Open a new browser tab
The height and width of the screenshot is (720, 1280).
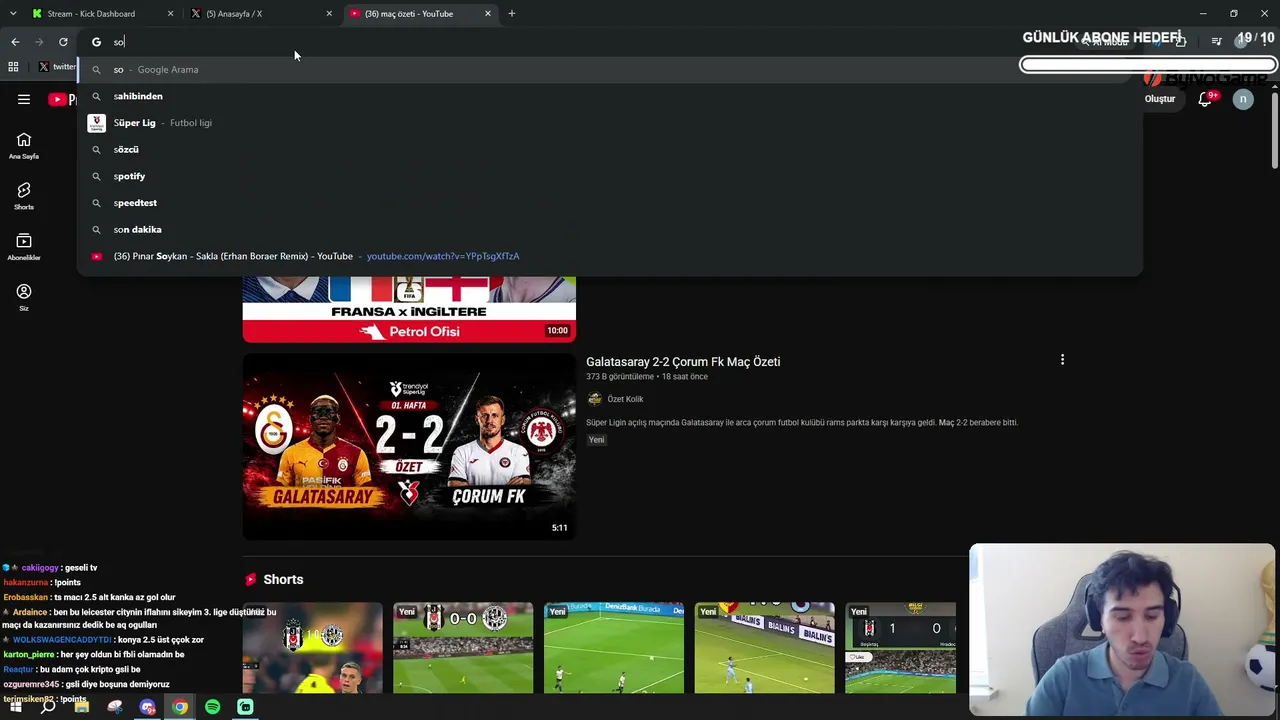[x=512, y=14]
